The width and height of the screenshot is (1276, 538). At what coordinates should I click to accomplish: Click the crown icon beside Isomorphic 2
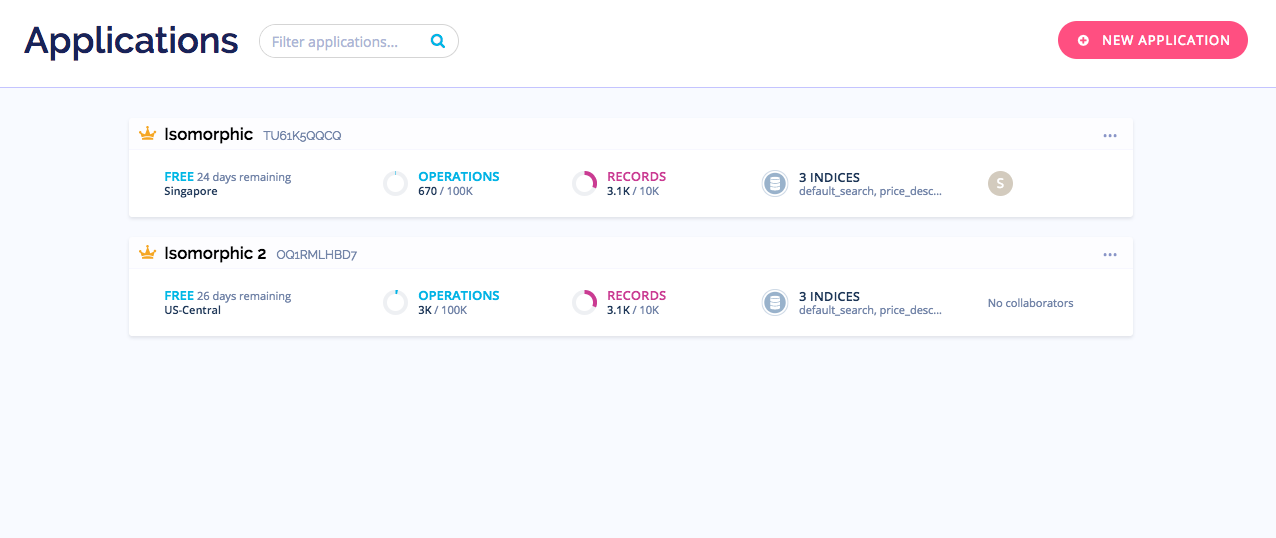coord(148,253)
